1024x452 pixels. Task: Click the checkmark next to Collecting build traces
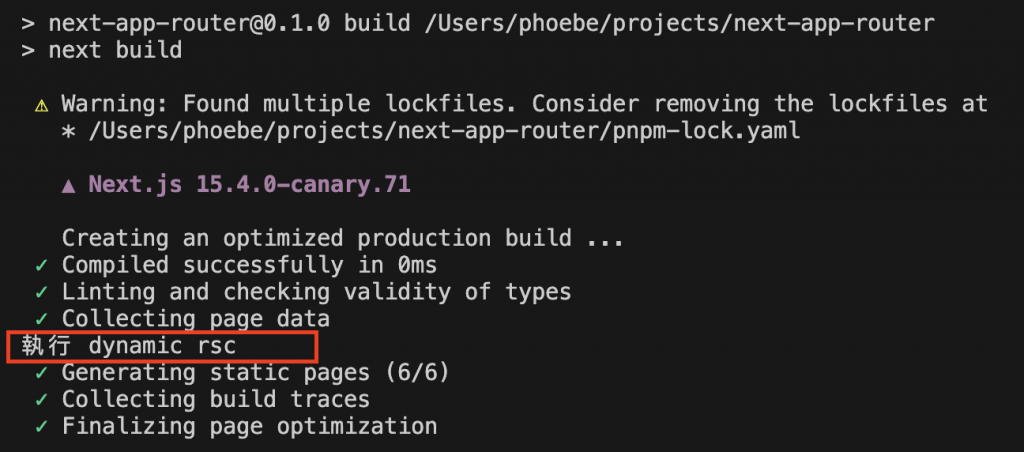coord(42,400)
